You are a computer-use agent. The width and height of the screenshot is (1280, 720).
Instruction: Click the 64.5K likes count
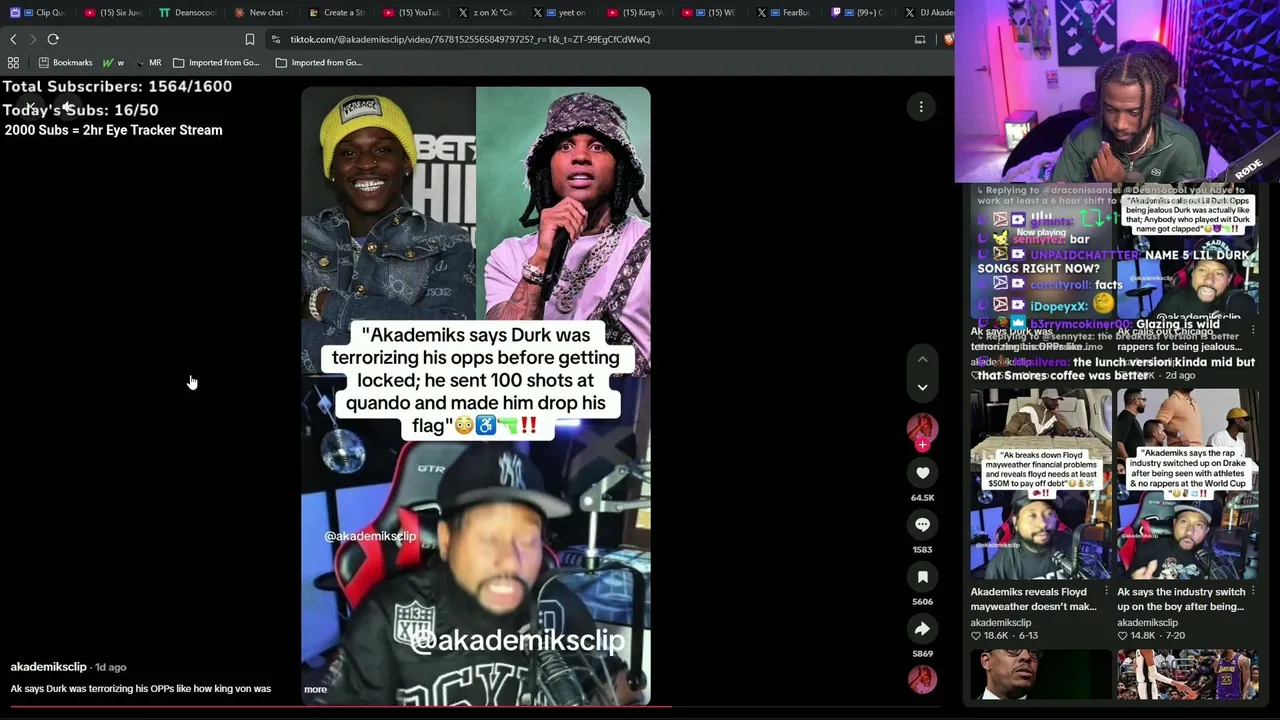click(x=922, y=498)
